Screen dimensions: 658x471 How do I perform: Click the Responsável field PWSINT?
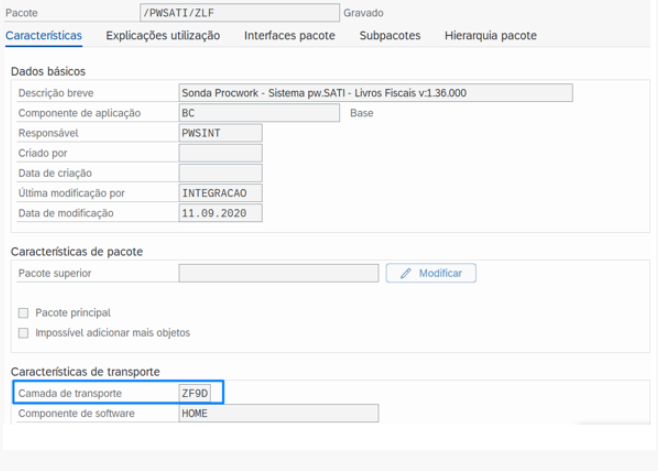pyautogui.click(x=220, y=133)
